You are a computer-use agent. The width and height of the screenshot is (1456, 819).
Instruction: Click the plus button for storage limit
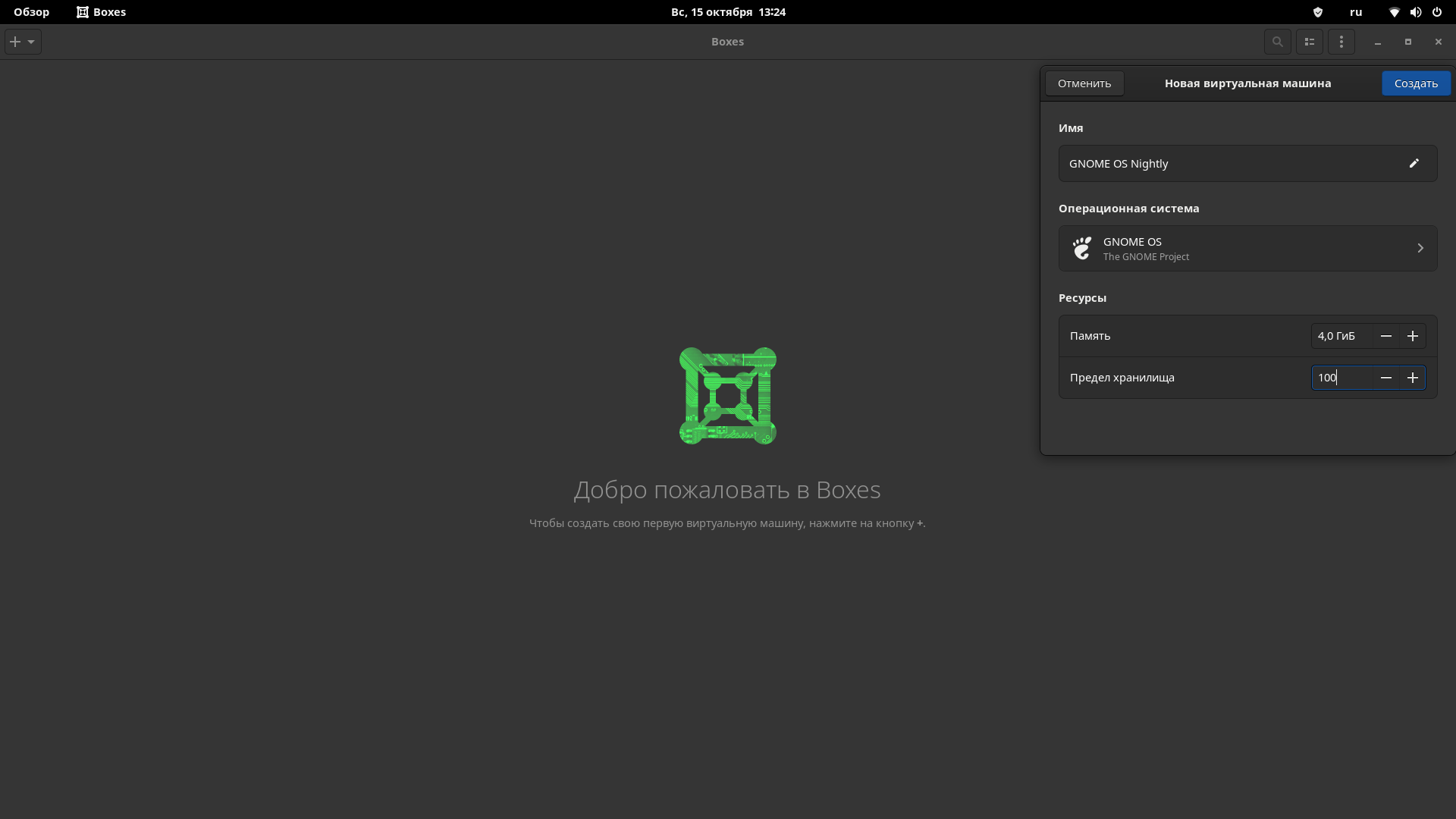[1413, 377]
